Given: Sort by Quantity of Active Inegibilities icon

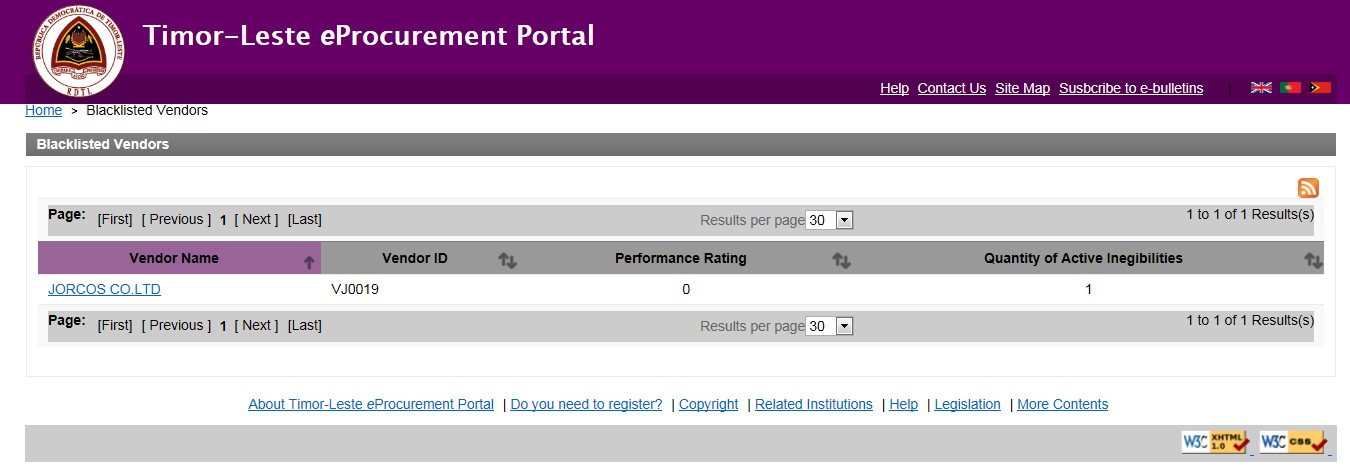Looking at the screenshot, I should (1312, 260).
